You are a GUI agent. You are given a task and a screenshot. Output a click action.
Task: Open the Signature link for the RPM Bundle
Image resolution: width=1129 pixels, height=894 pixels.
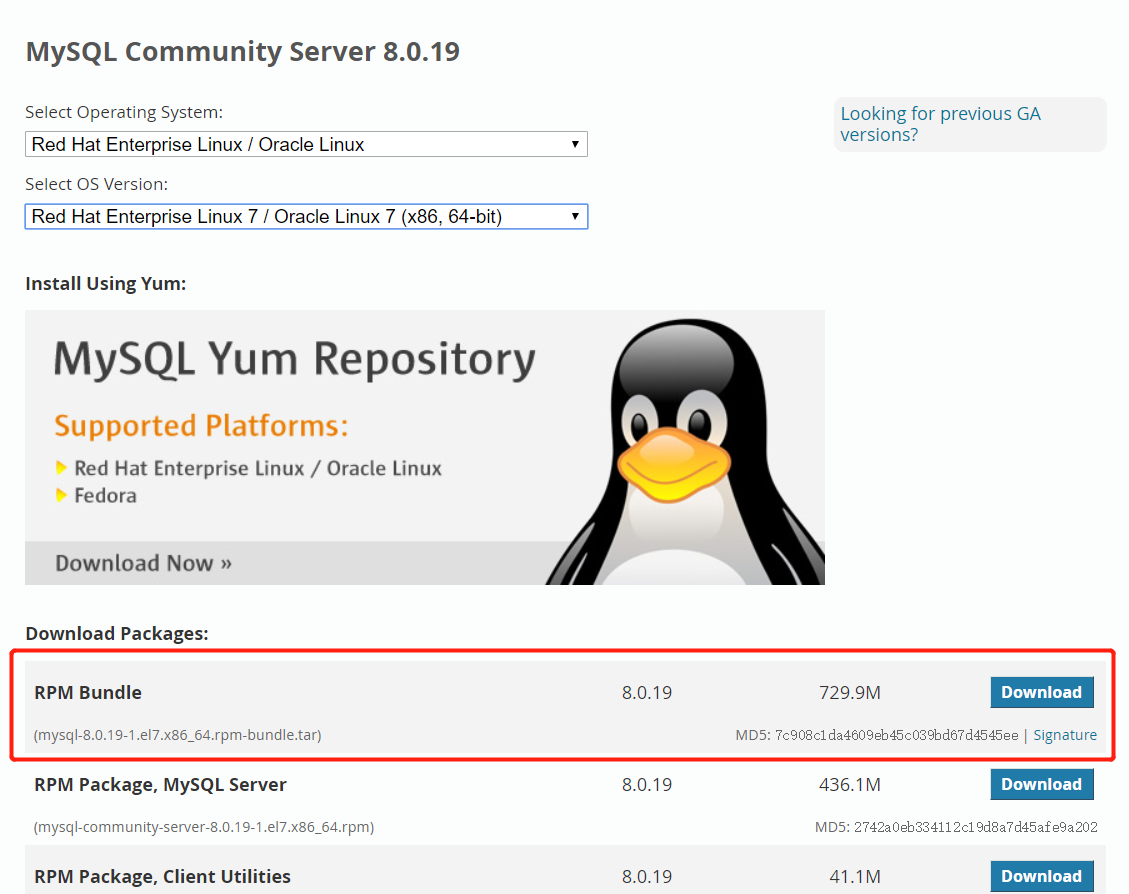click(1065, 734)
